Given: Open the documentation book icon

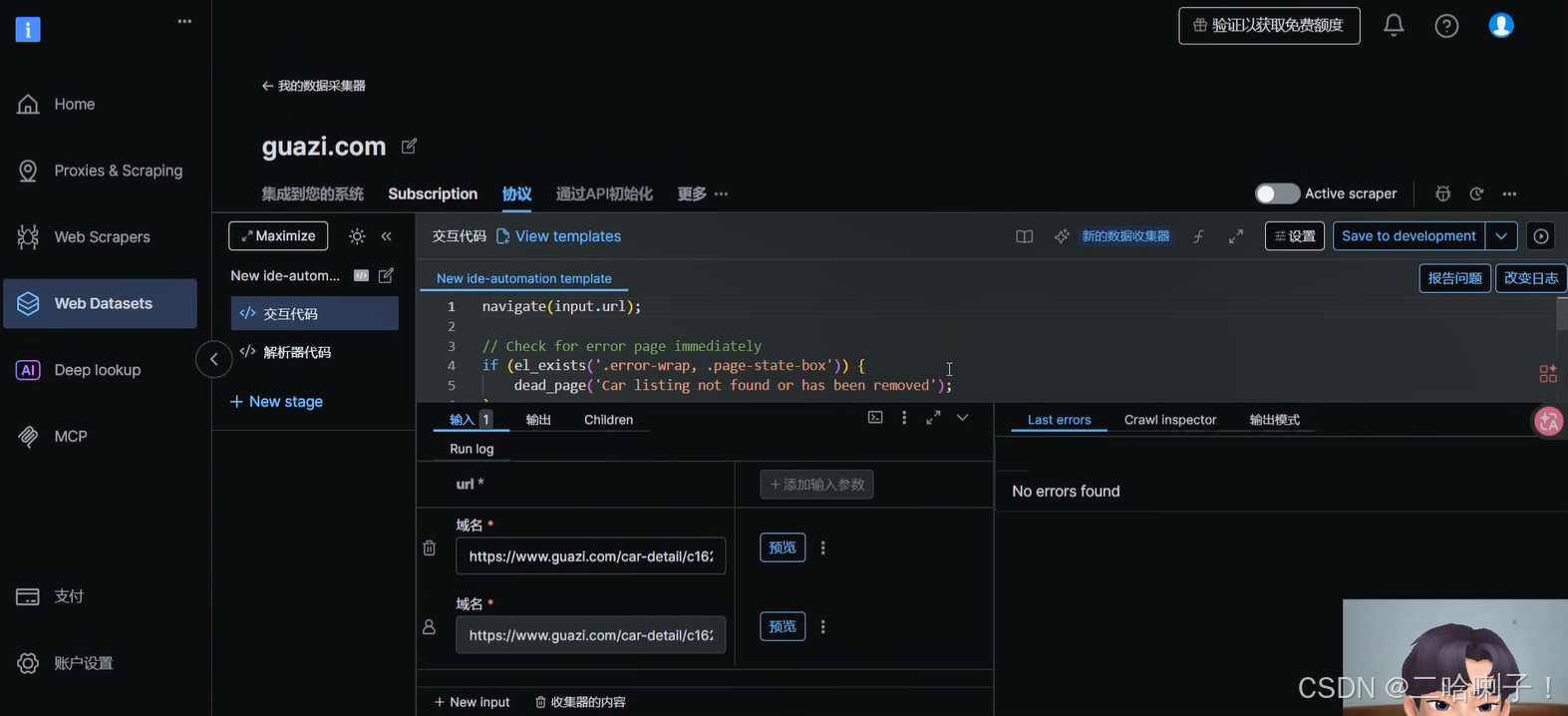Looking at the screenshot, I should 1024,236.
